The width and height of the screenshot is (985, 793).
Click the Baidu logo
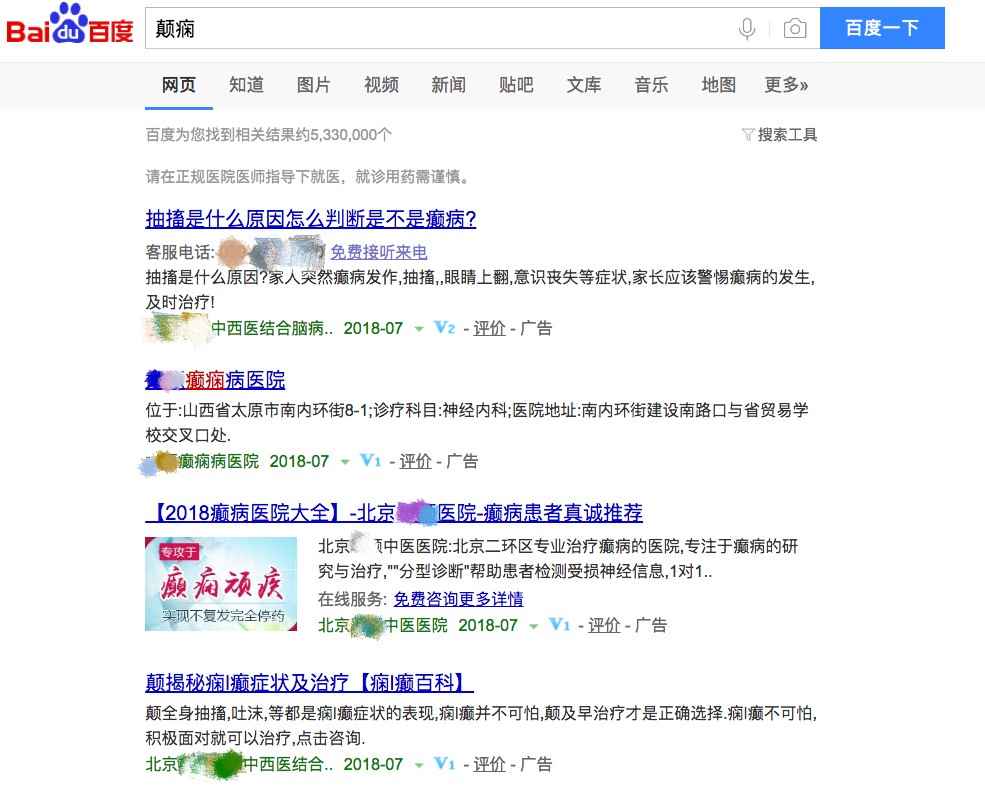(x=68, y=26)
